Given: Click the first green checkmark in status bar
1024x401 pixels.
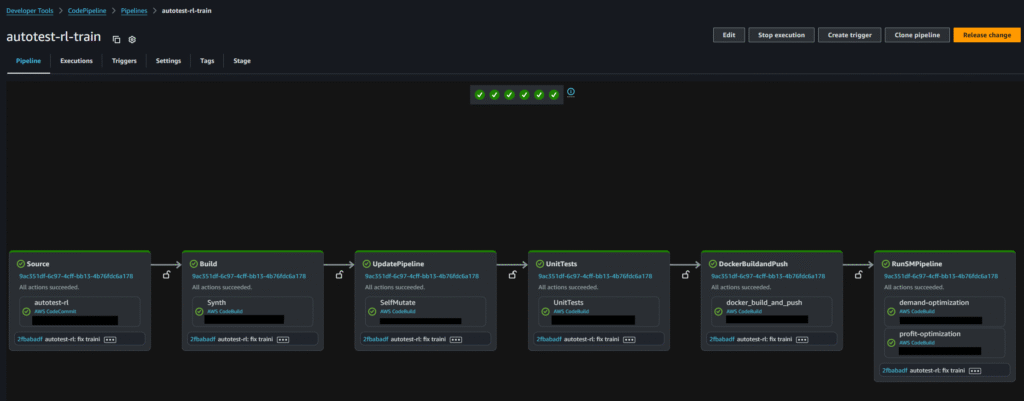Looking at the screenshot, I should pos(480,94).
